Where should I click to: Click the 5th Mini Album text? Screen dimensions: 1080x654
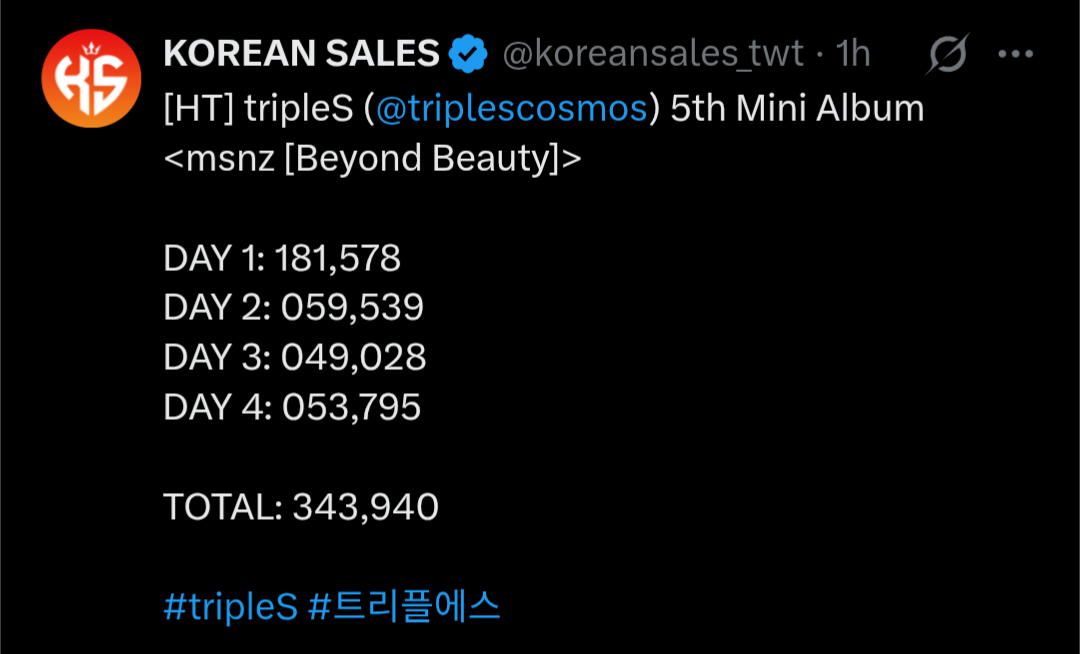pyautogui.click(x=797, y=108)
